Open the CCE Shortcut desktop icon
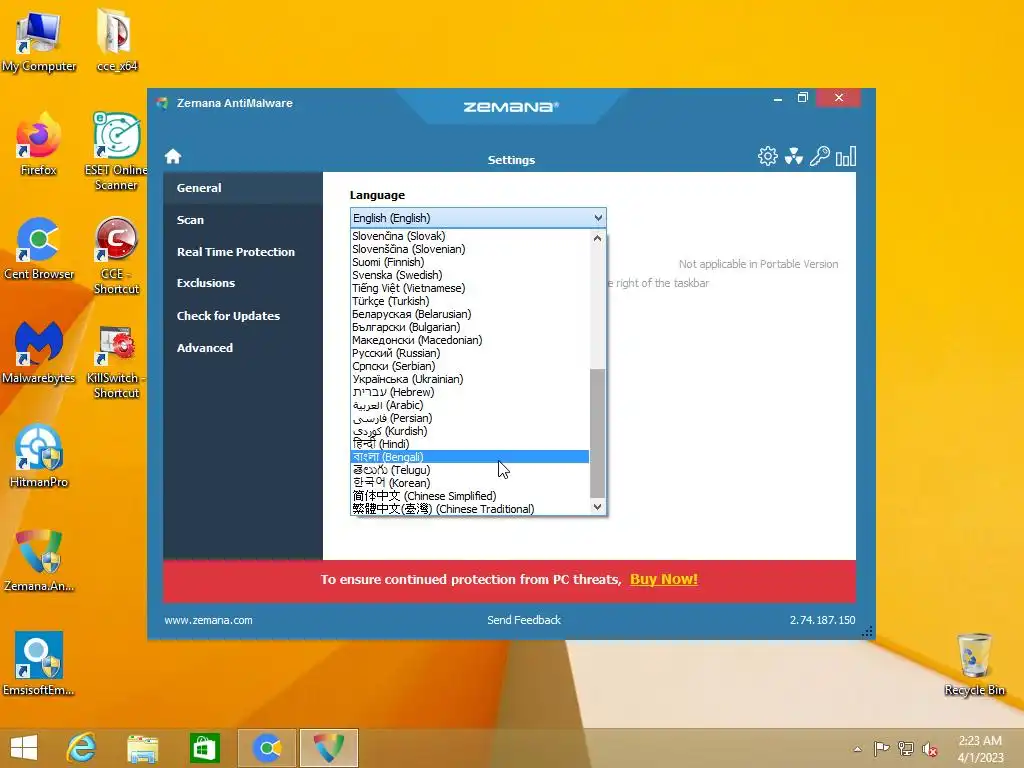Screen dimensions: 1024x768 click(x=116, y=256)
